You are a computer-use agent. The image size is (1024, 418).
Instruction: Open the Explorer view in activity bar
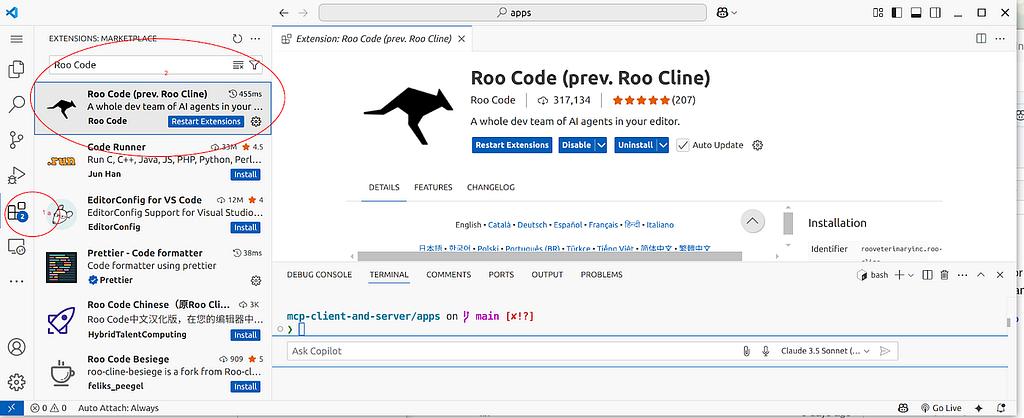click(x=16, y=69)
